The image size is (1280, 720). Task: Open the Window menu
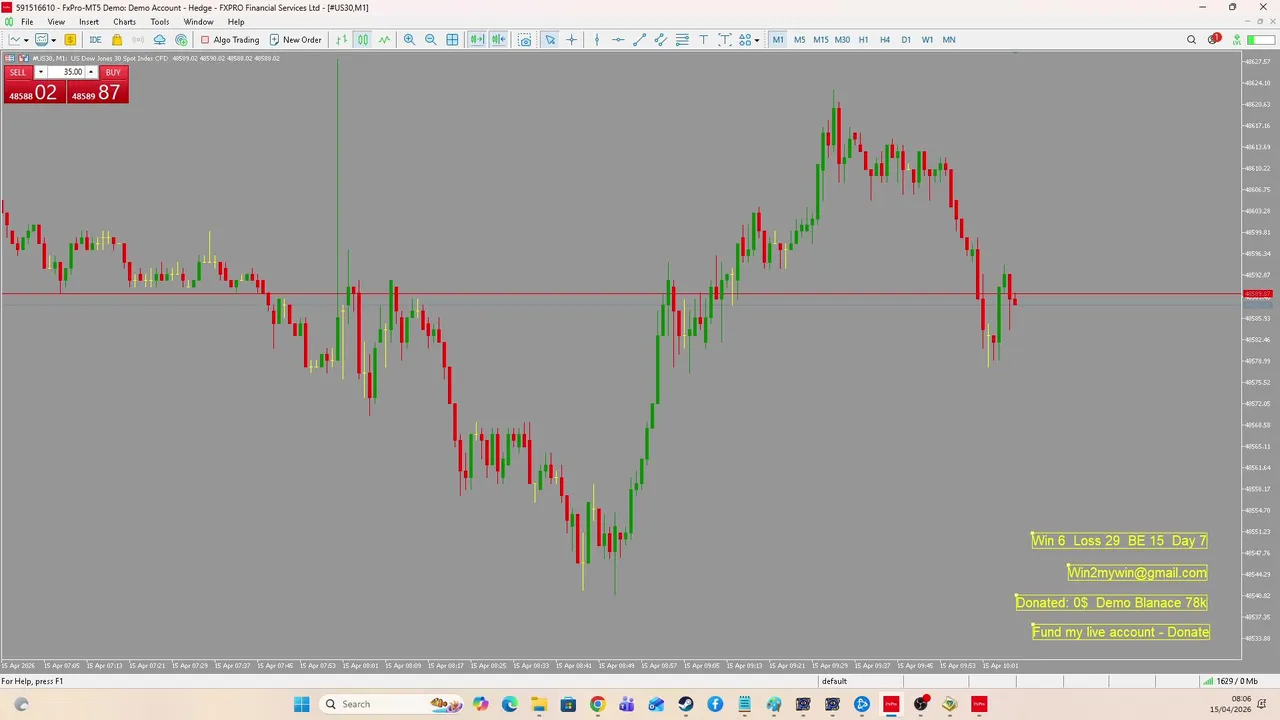(x=198, y=22)
